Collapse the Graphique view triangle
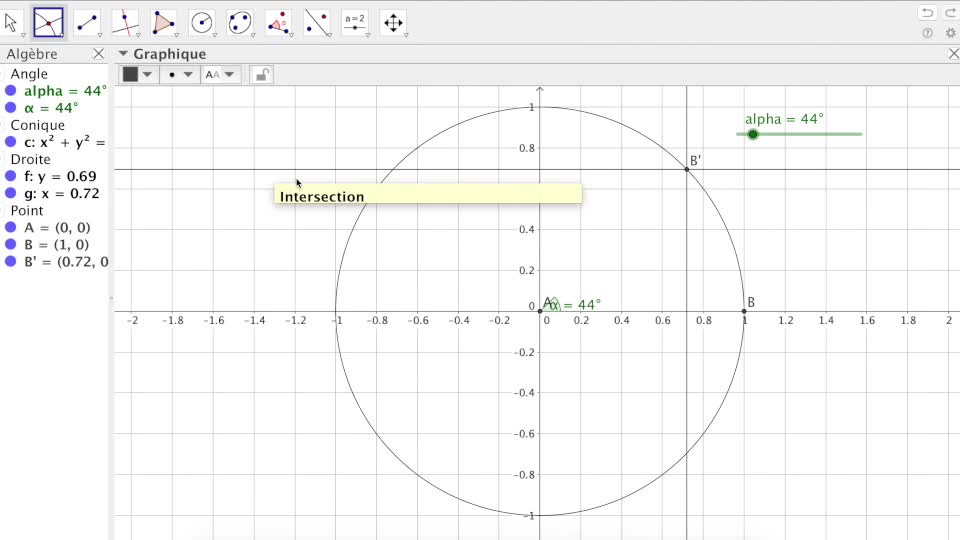 (123, 54)
